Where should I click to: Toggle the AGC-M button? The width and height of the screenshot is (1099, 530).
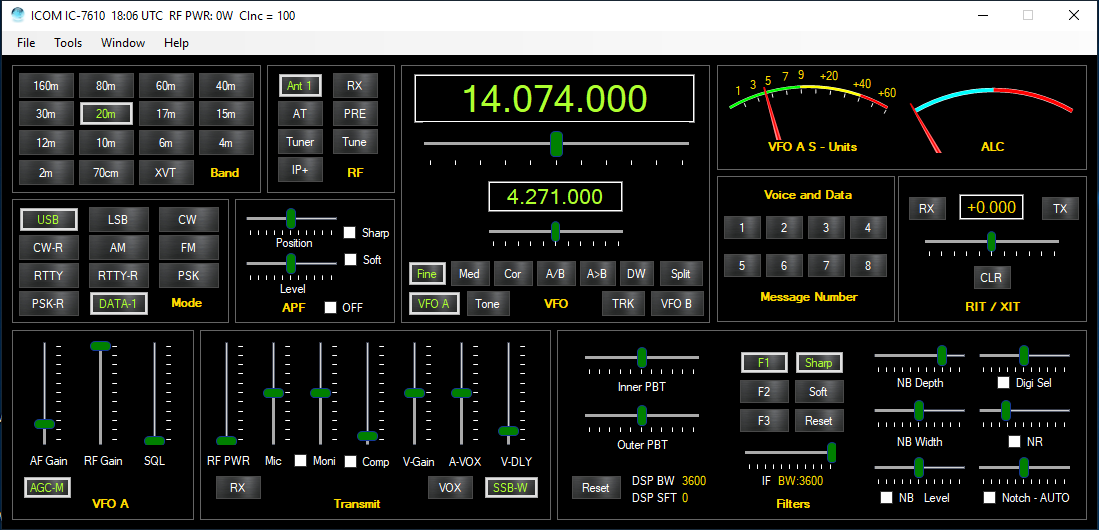[x=45, y=488]
